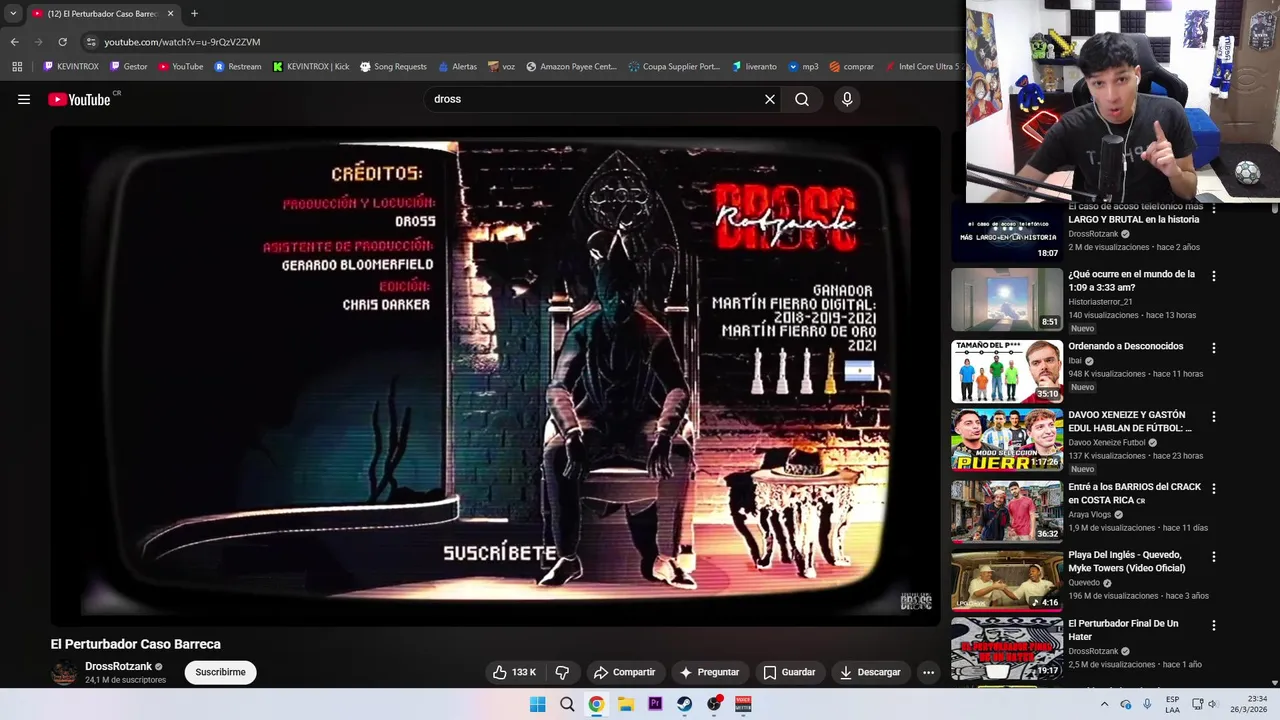Open options for Costa Rica barrios video

pos(1214,489)
